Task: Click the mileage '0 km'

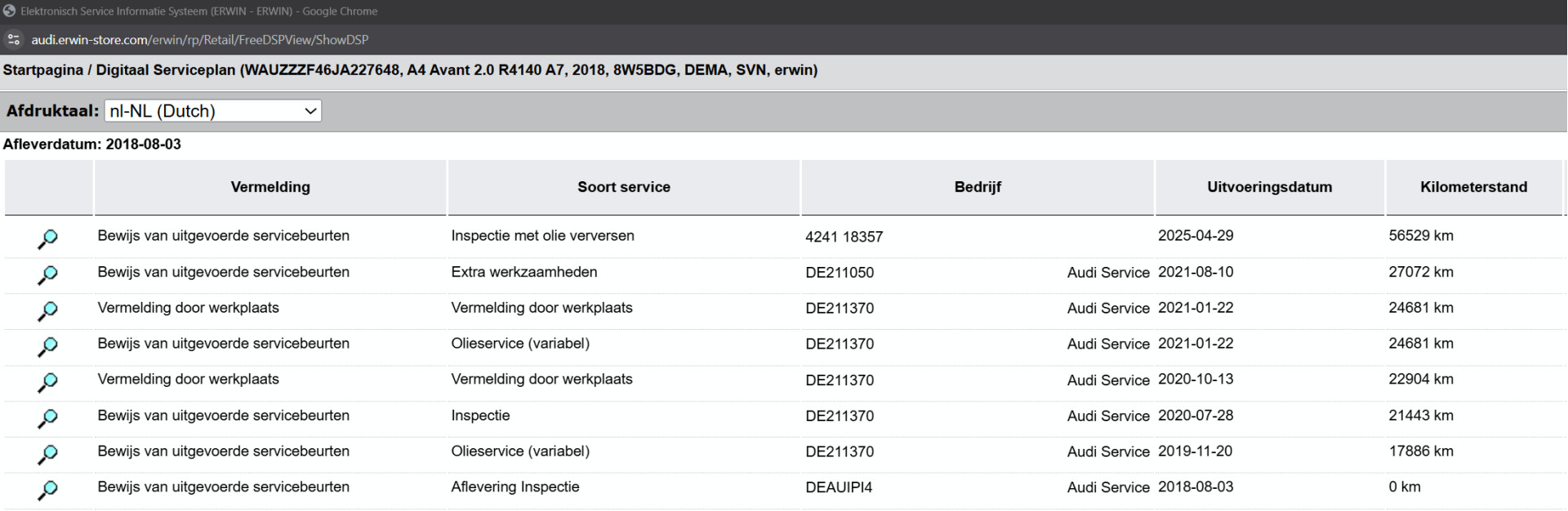Action: point(1405,487)
